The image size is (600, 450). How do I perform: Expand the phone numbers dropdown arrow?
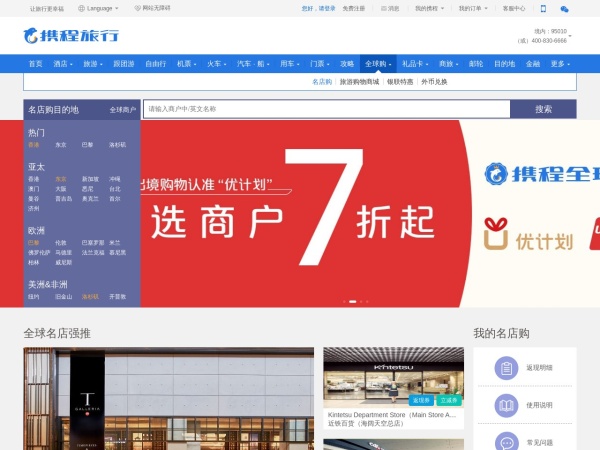[570, 36]
